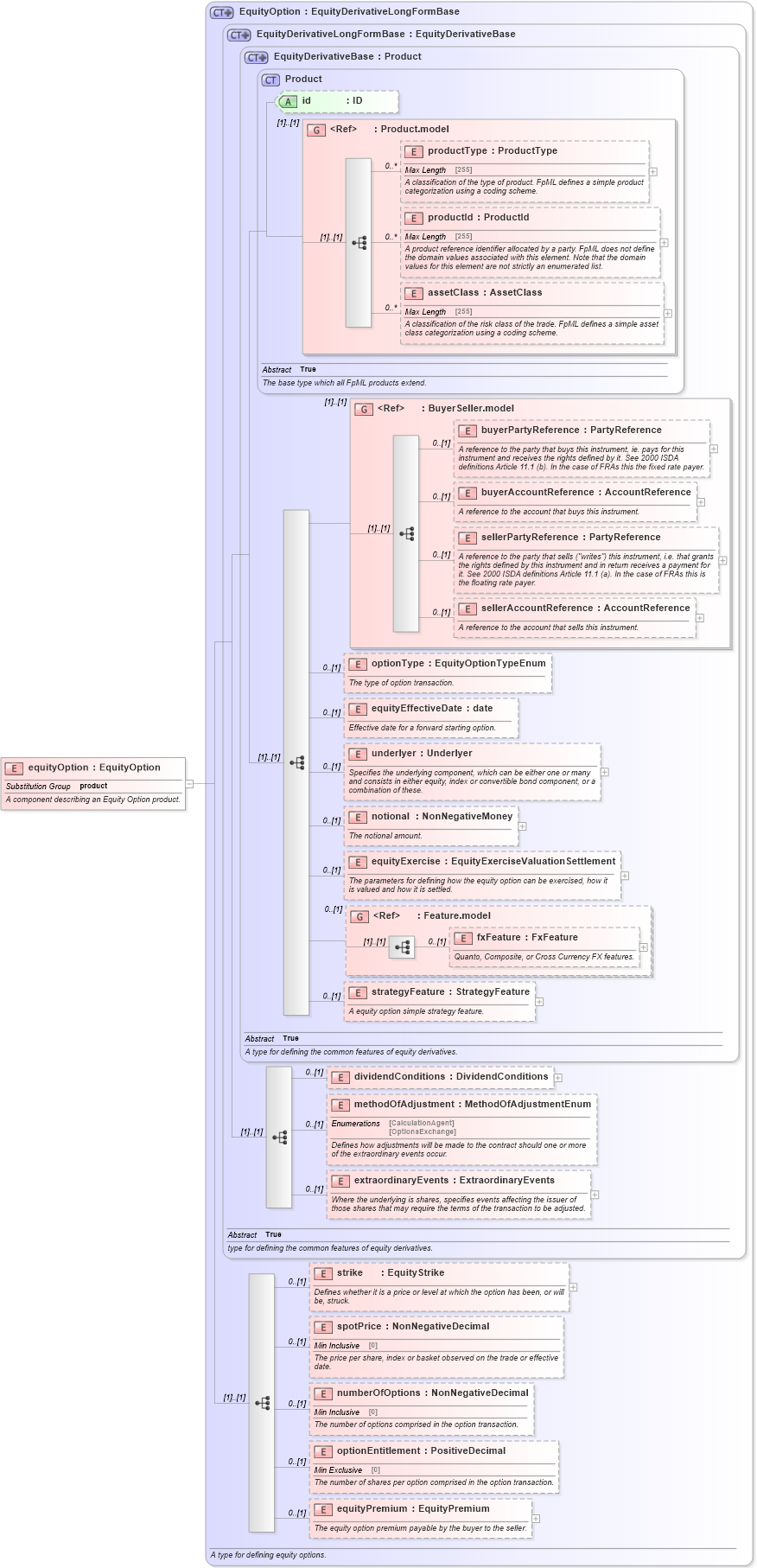This screenshot has width=757, height=1568.
Task: Expand the fxFeature element
Action: pos(644,947)
